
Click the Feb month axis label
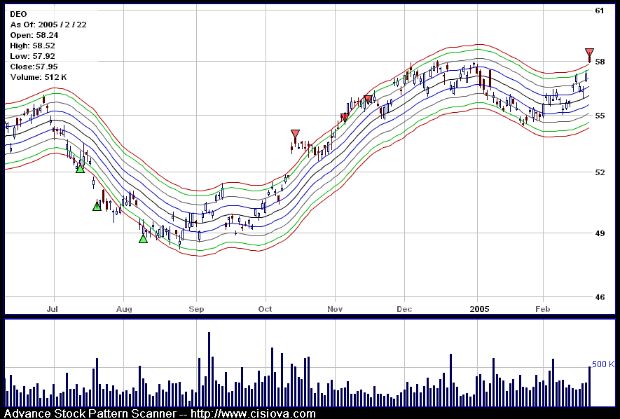click(542, 309)
